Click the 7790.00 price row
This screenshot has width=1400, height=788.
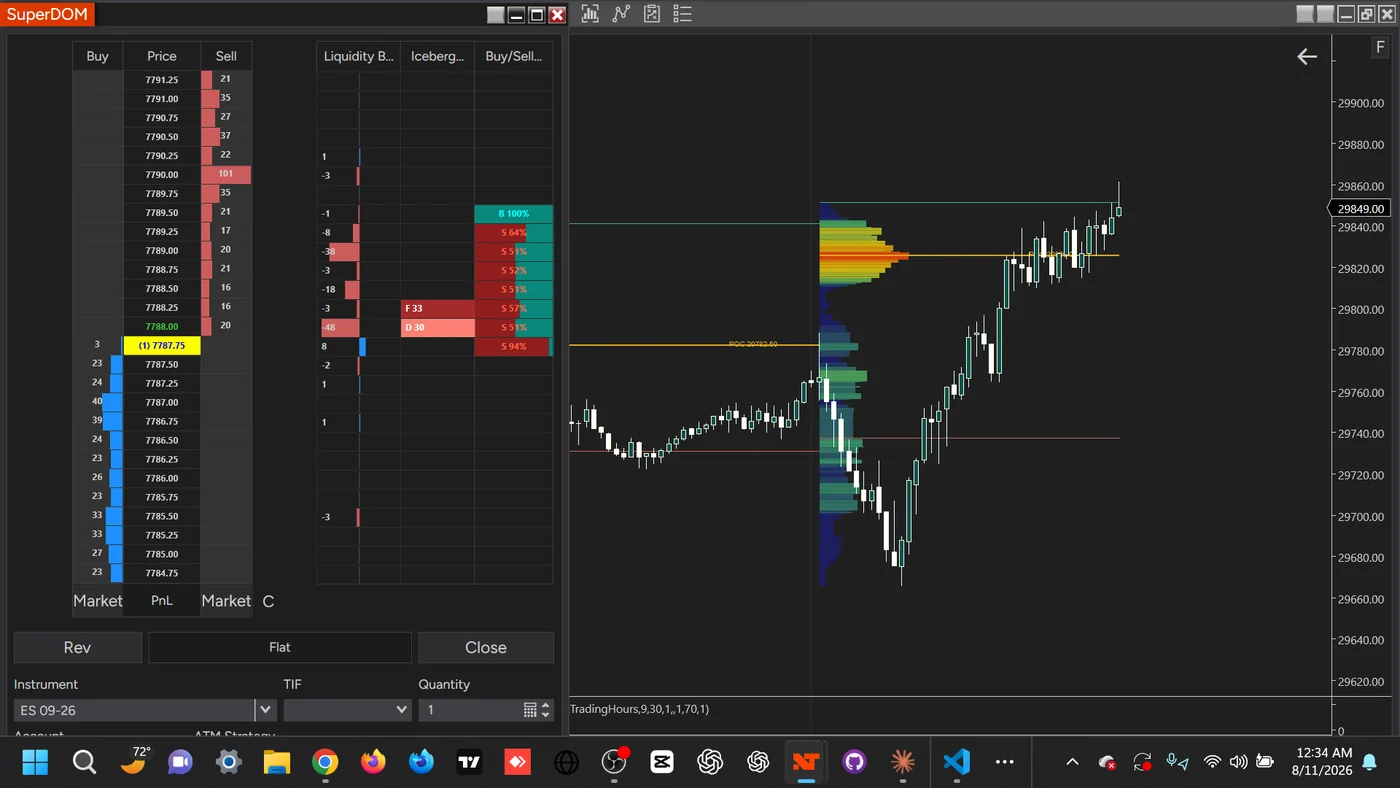tap(162, 175)
